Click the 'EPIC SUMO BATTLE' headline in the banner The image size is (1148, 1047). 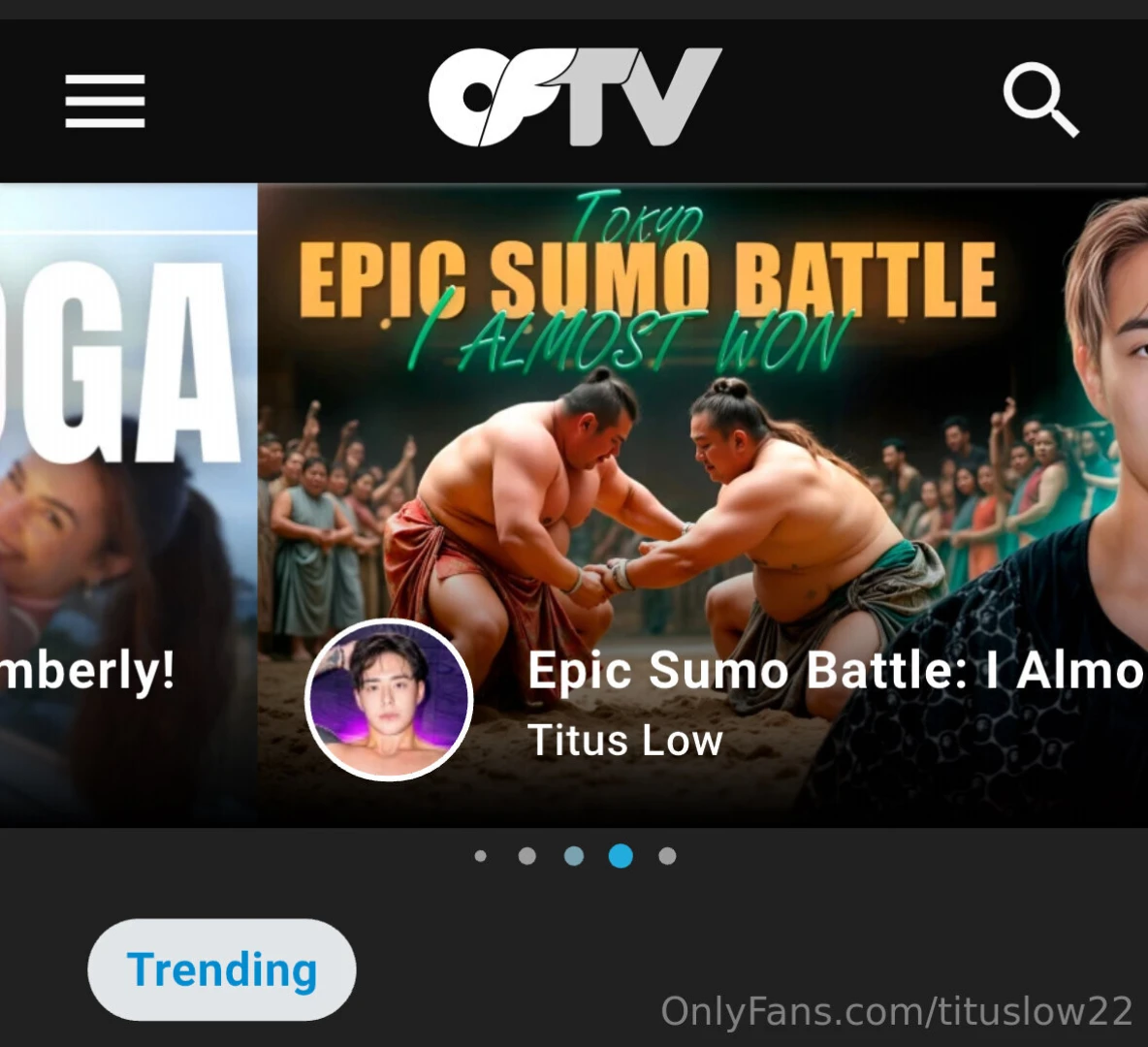point(648,278)
